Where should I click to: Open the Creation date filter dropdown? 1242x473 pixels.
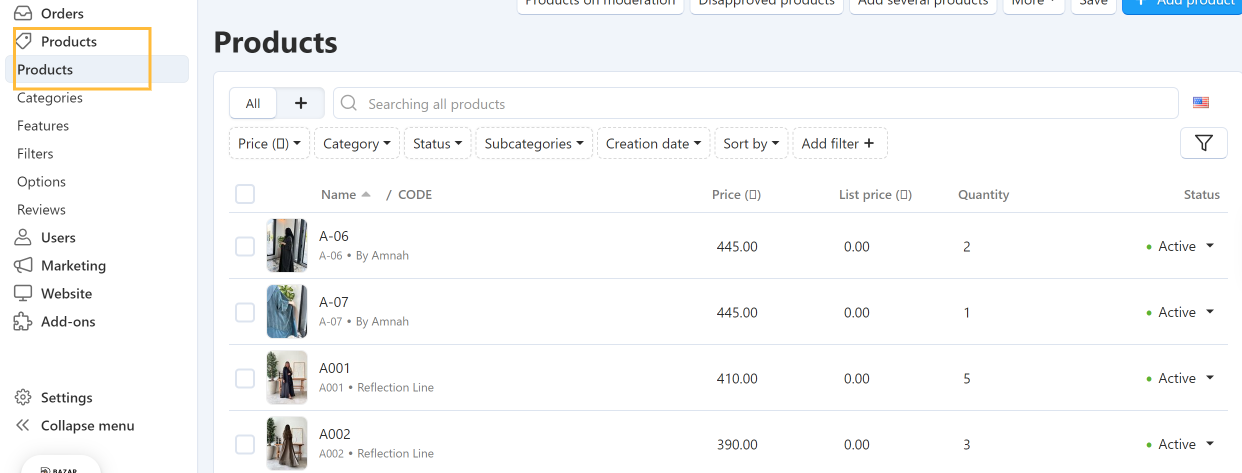tap(654, 143)
